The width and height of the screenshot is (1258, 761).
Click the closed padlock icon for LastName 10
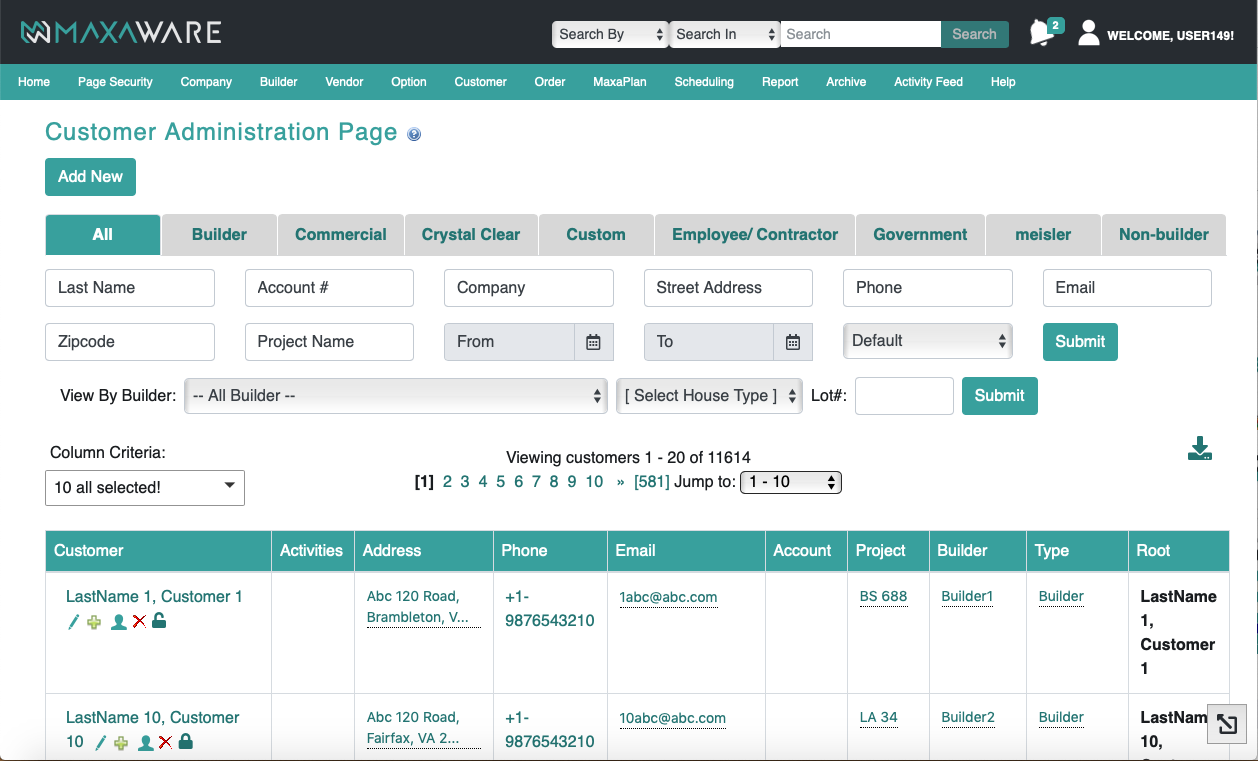tap(186, 742)
